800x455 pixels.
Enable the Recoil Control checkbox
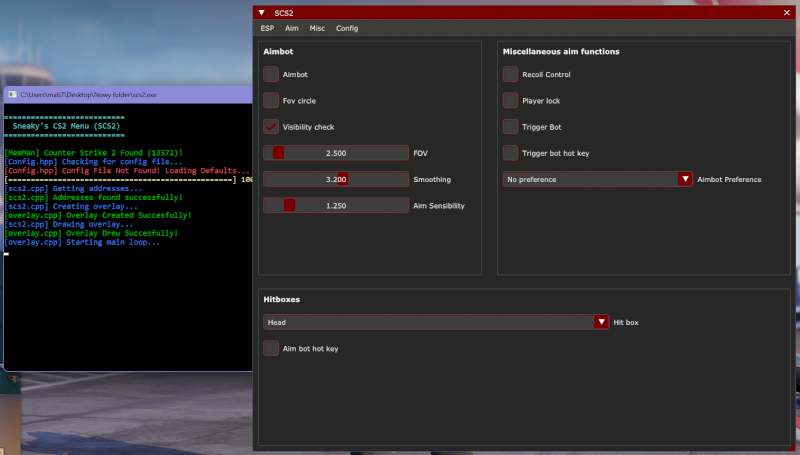click(x=511, y=74)
